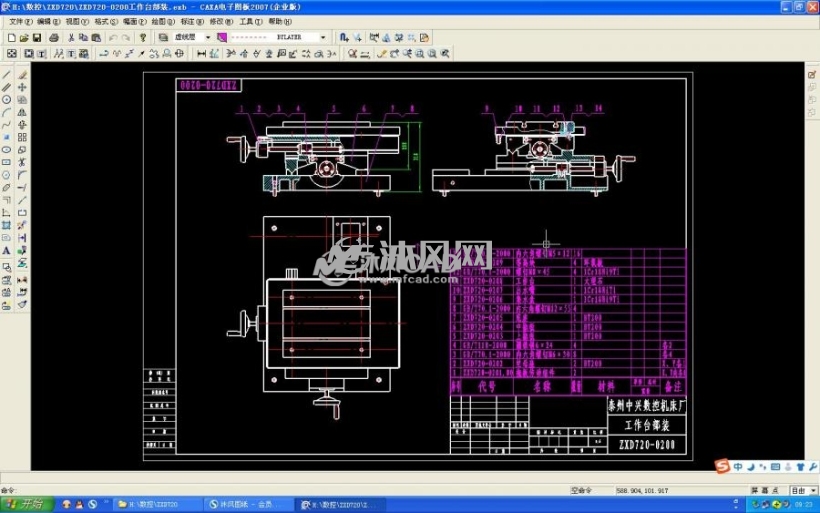Viewport: 820px width, 513px height.
Task: Open the 文件(F) menu
Action: [x=21, y=21]
